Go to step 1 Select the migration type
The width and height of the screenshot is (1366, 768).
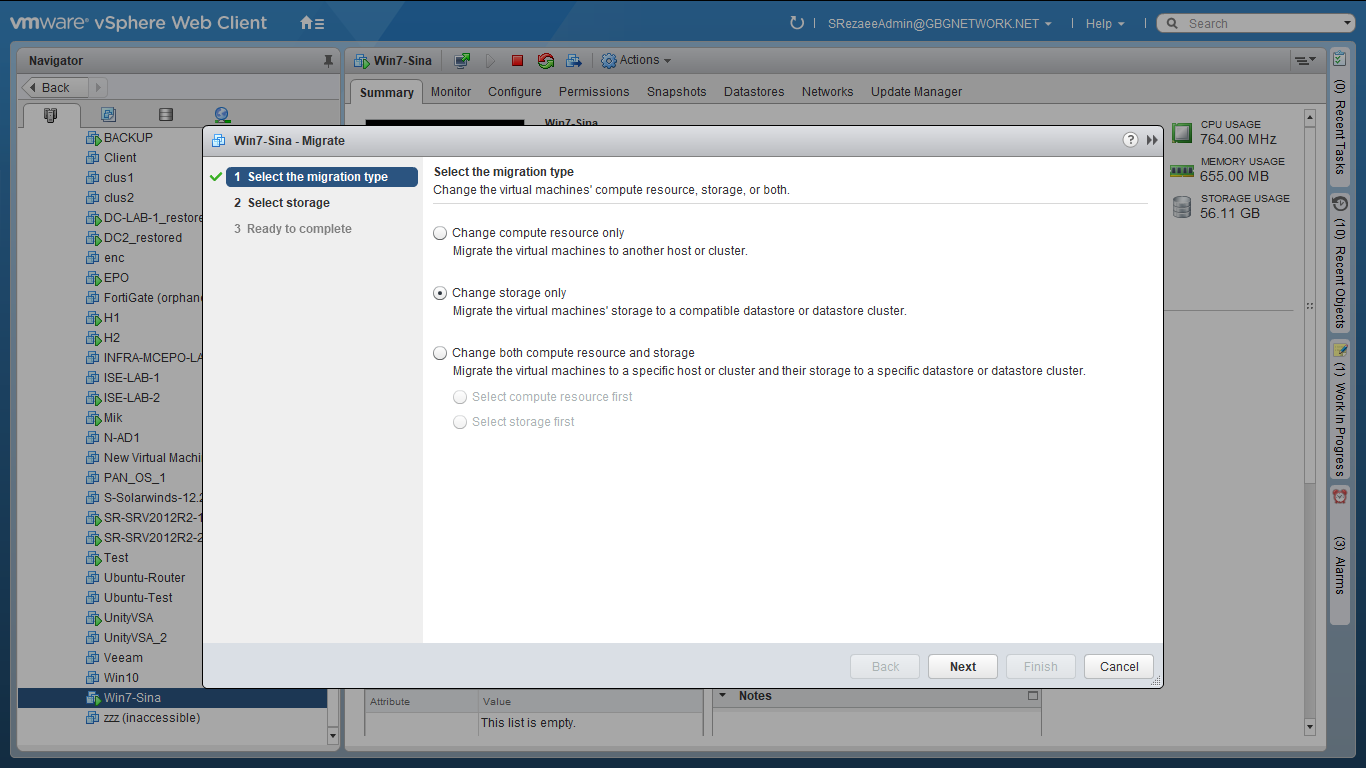pyautogui.click(x=322, y=177)
